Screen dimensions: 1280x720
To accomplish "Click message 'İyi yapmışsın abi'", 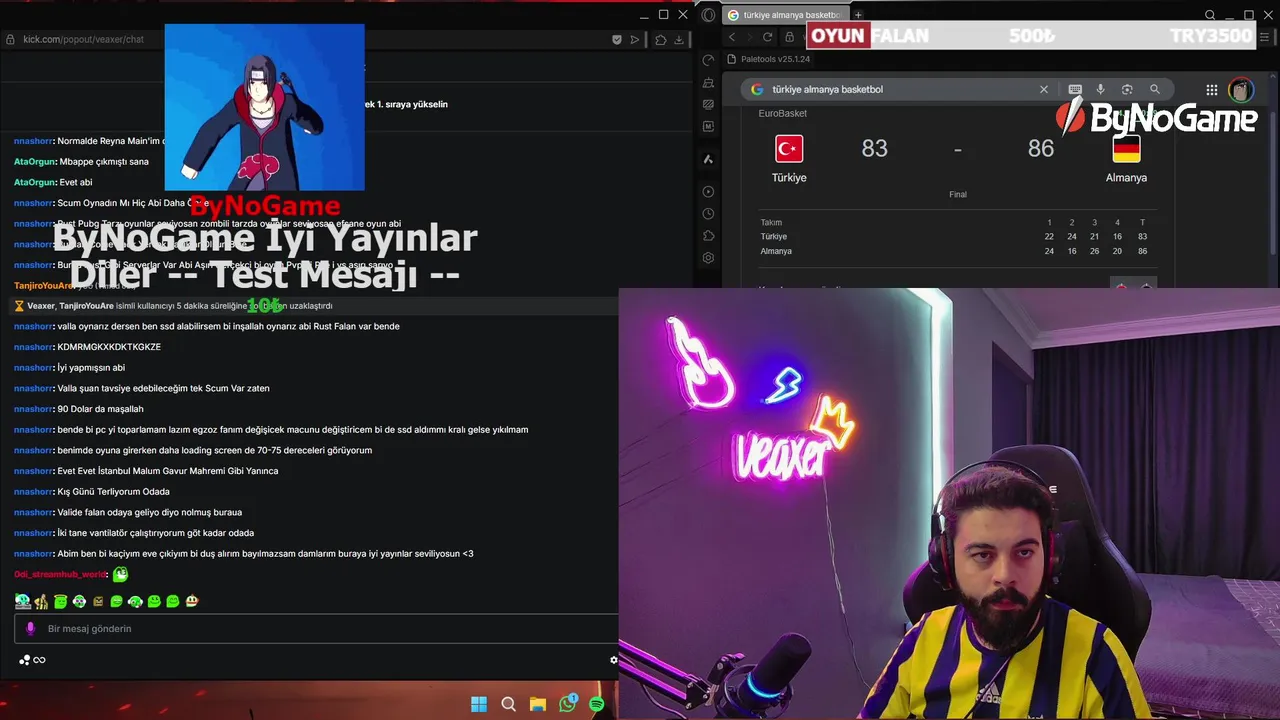I will [x=91, y=368].
